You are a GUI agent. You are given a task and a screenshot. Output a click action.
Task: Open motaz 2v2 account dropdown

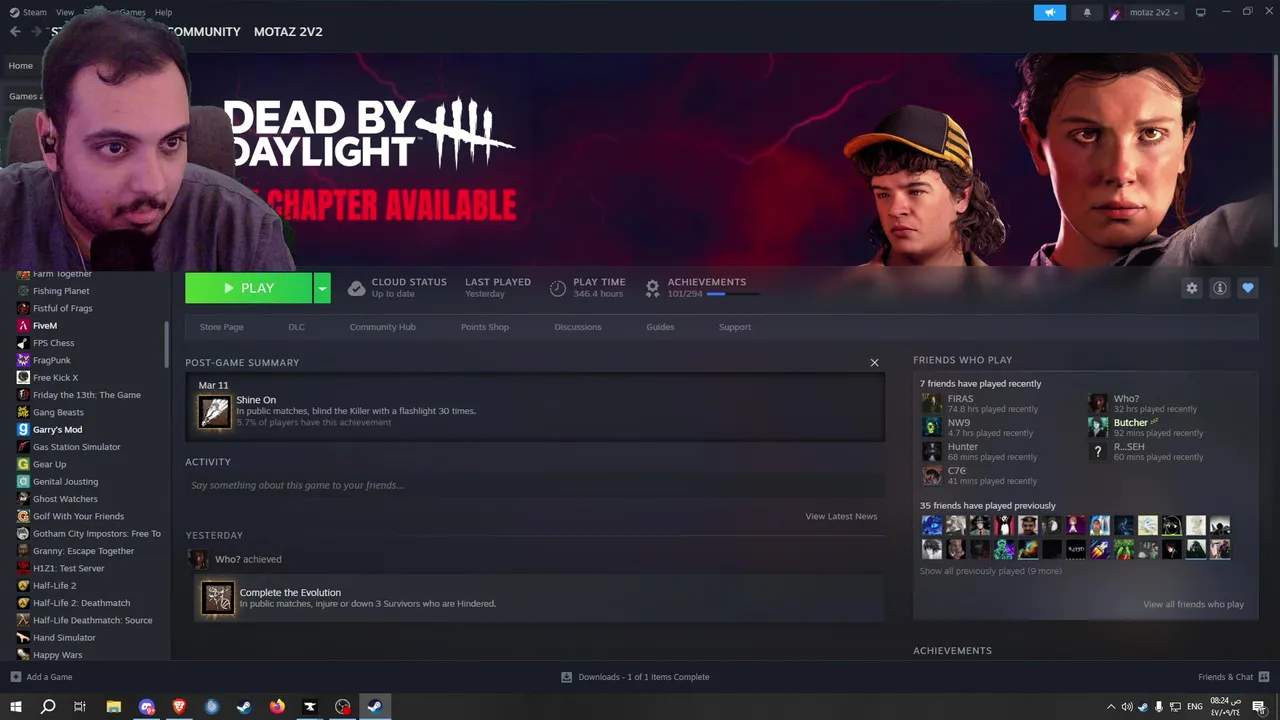[1145, 12]
